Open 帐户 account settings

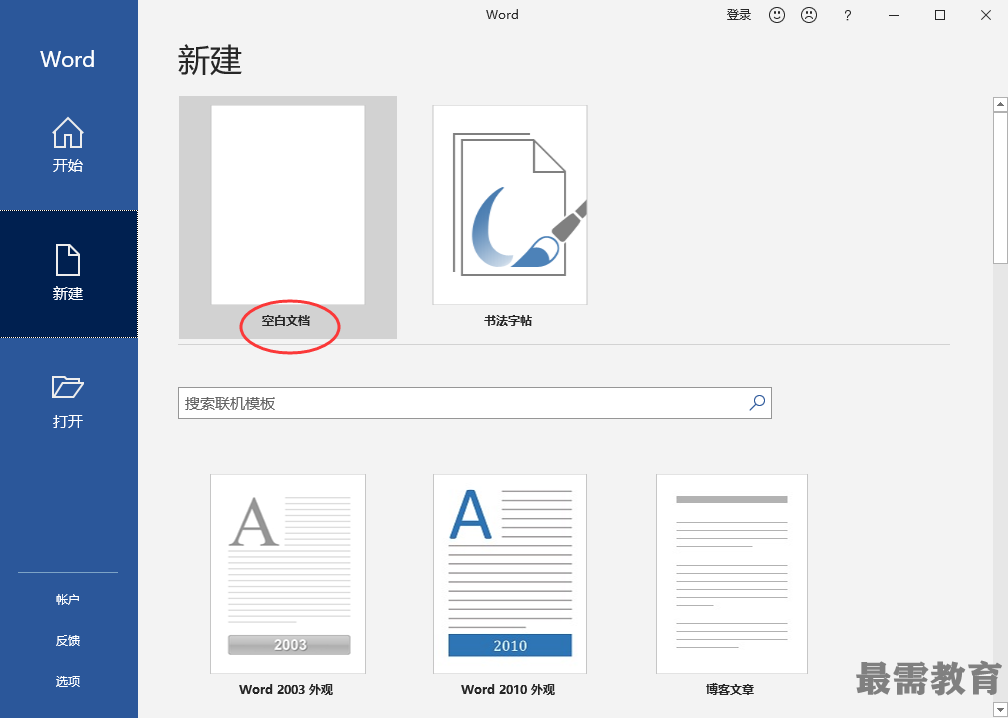click(68, 600)
